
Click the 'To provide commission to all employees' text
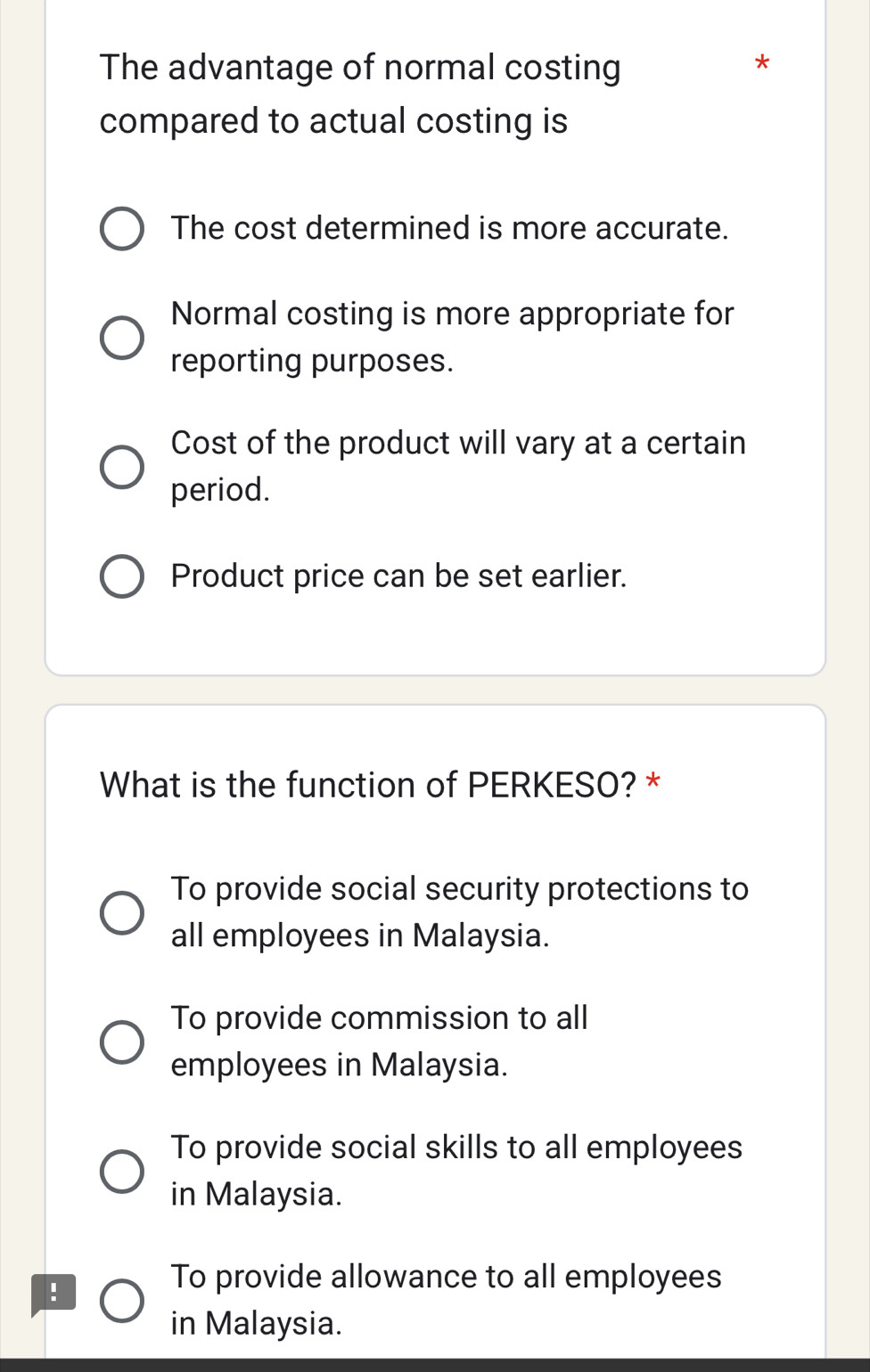pos(379,1041)
